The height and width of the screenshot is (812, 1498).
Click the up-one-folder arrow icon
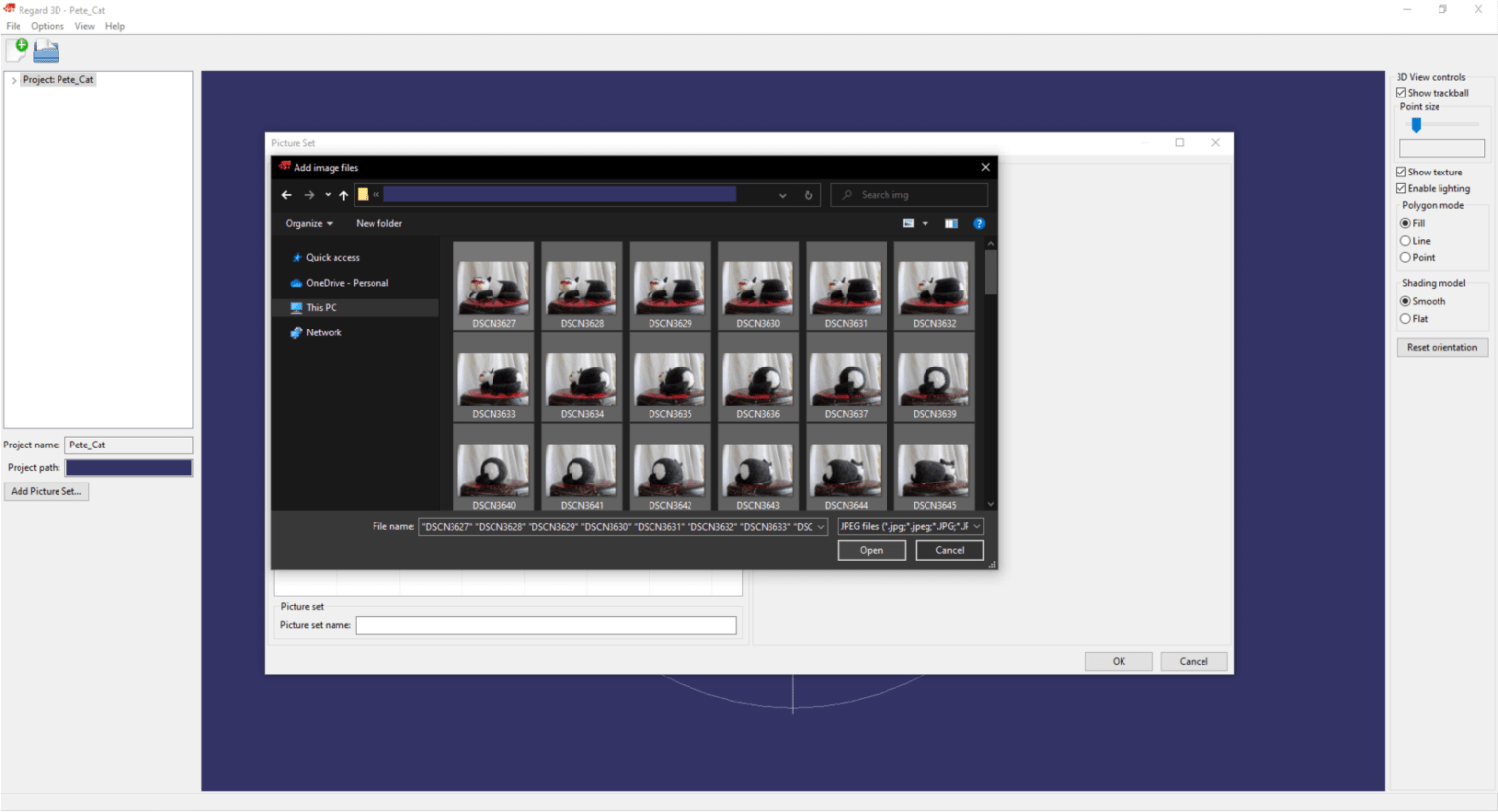tap(343, 195)
